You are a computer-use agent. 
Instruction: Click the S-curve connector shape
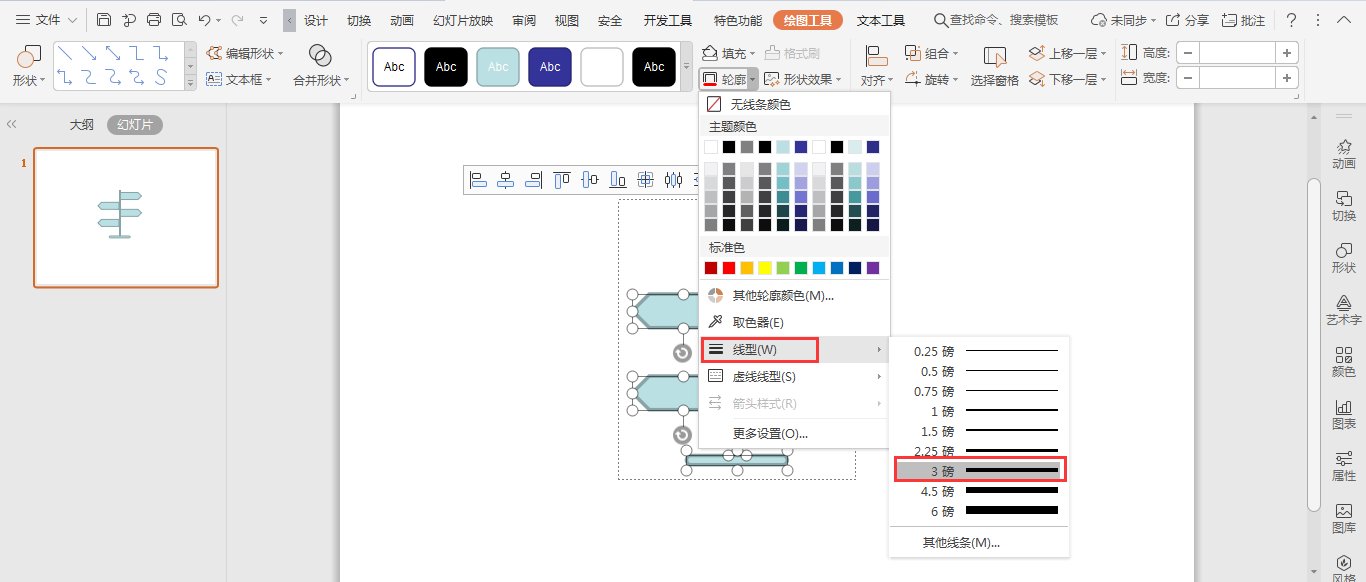coord(161,77)
